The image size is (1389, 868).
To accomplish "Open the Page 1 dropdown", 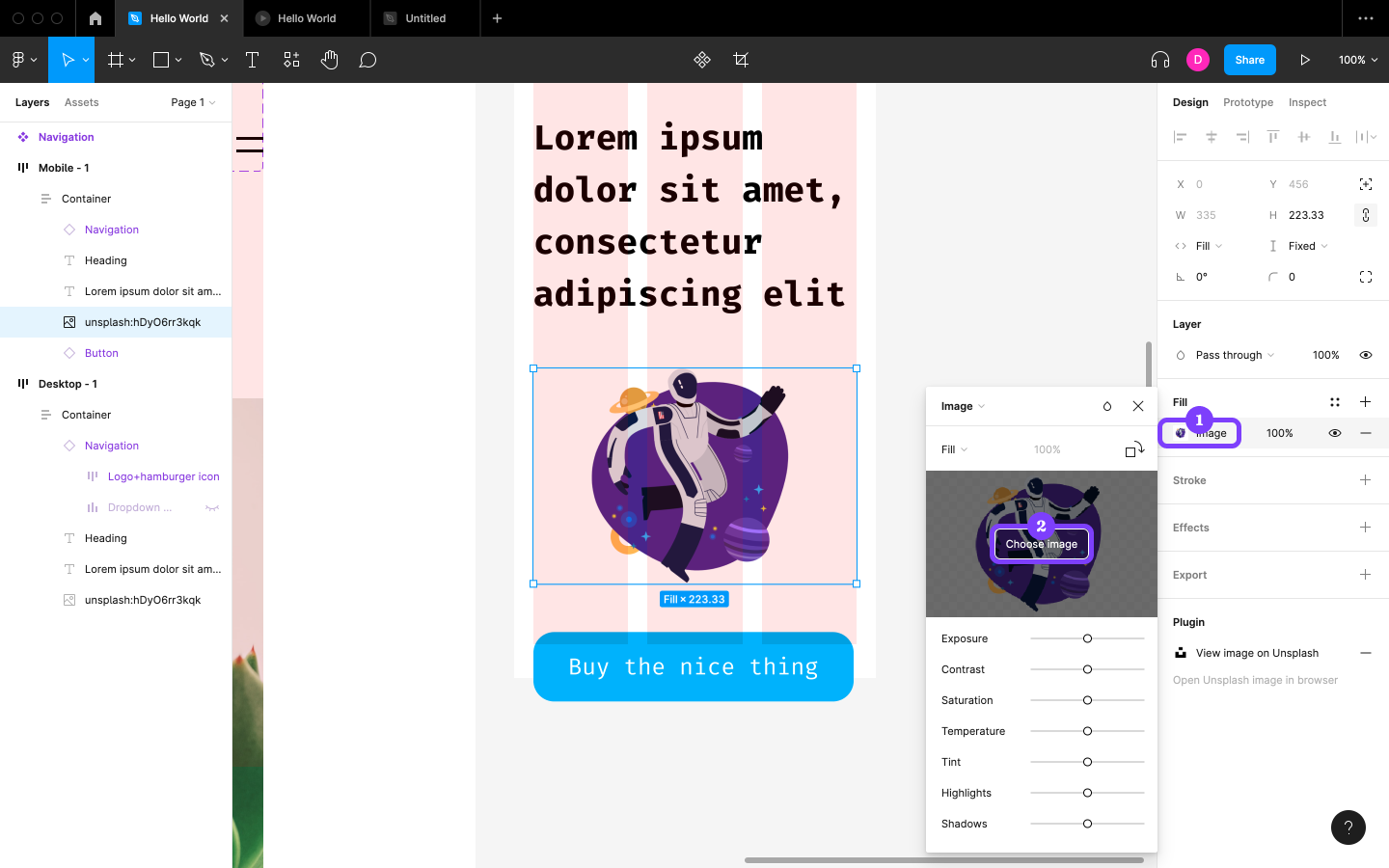I will click(x=193, y=102).
